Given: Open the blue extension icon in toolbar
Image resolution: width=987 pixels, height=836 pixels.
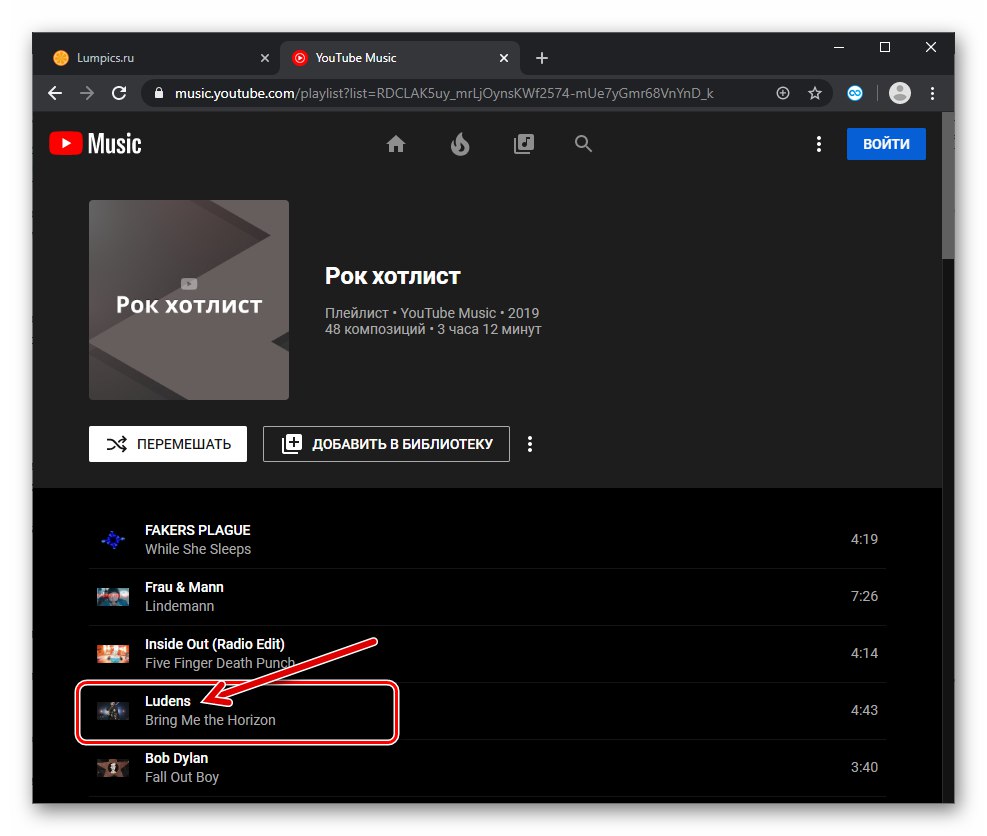Looking at the screenshot, I should click(x=855, y=93).
